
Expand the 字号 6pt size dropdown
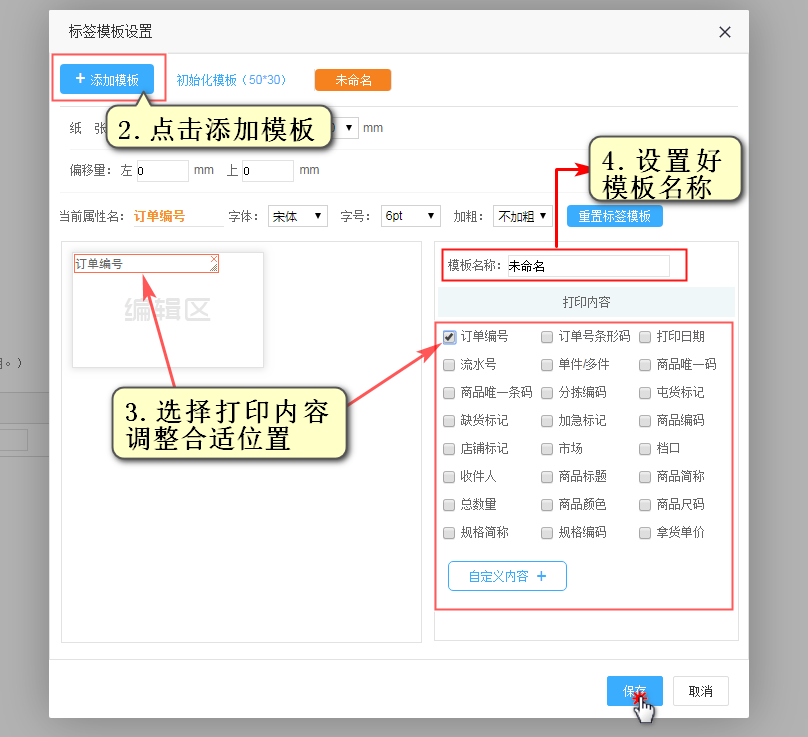411,216
